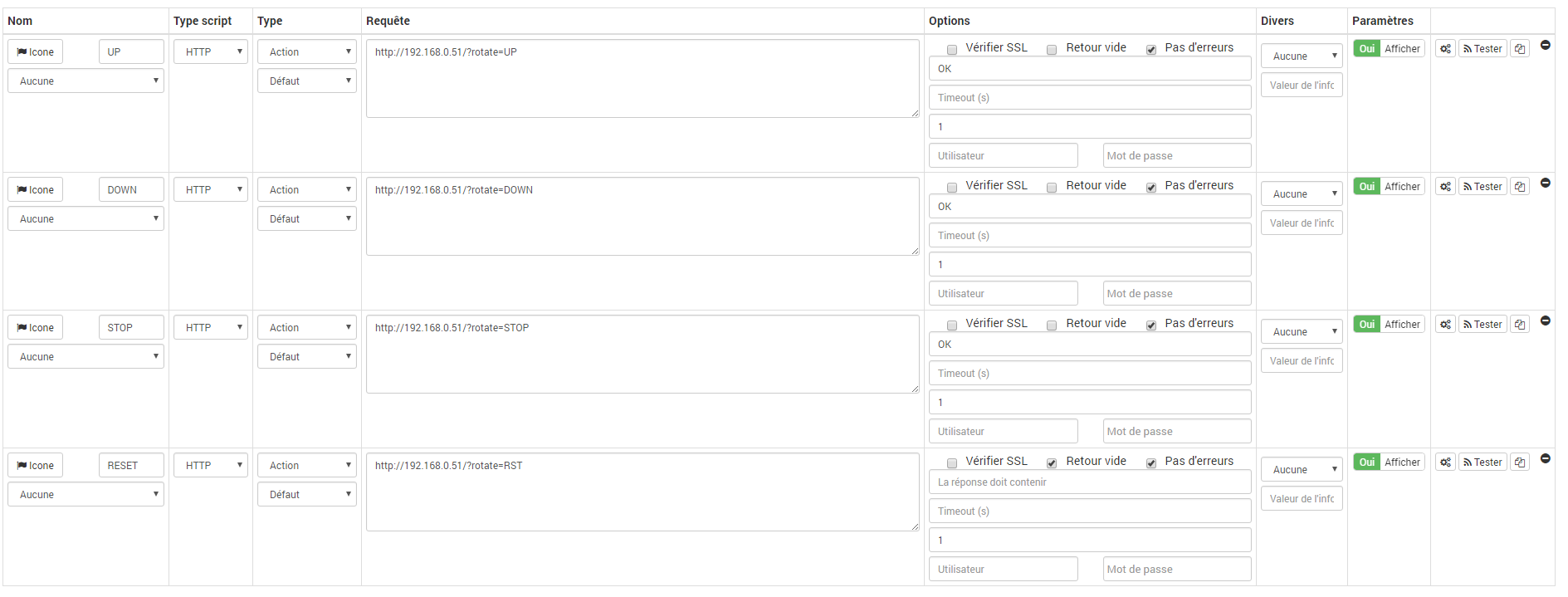Toggle Pas d'erreurs for STOP command
The image size is (1568, 597).
[1151, 325]
